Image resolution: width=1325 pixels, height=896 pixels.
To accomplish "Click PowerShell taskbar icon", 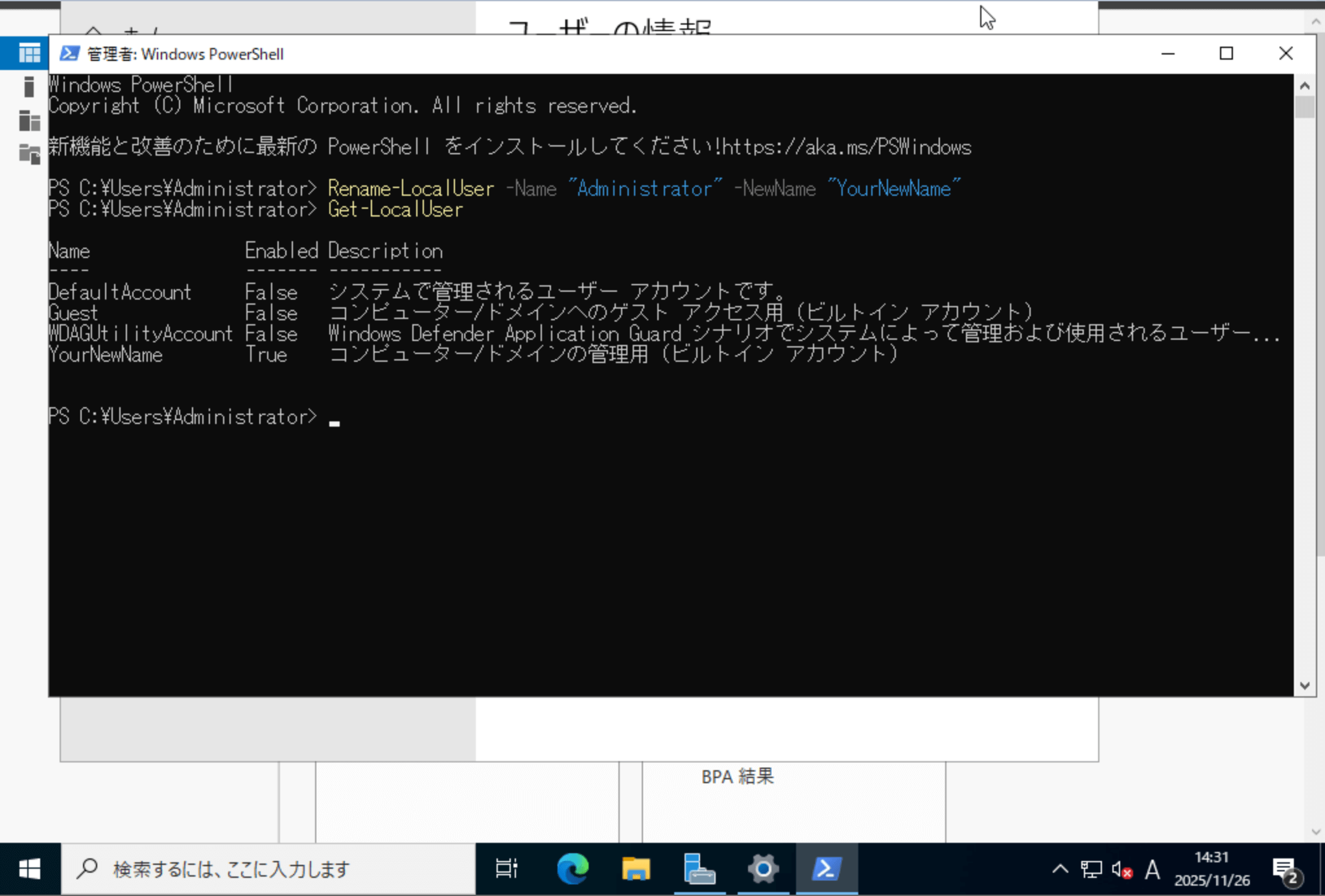I will point(827,869).
